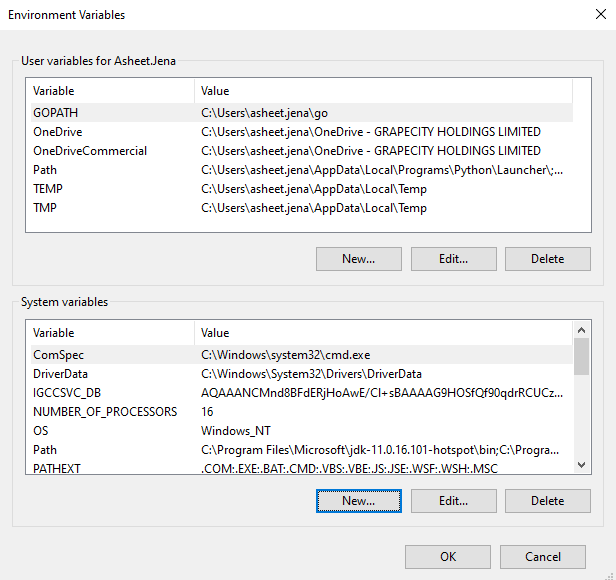Screen dimensions: 616x580
Task: Click New button under User variables
Action: click(358, 259)
